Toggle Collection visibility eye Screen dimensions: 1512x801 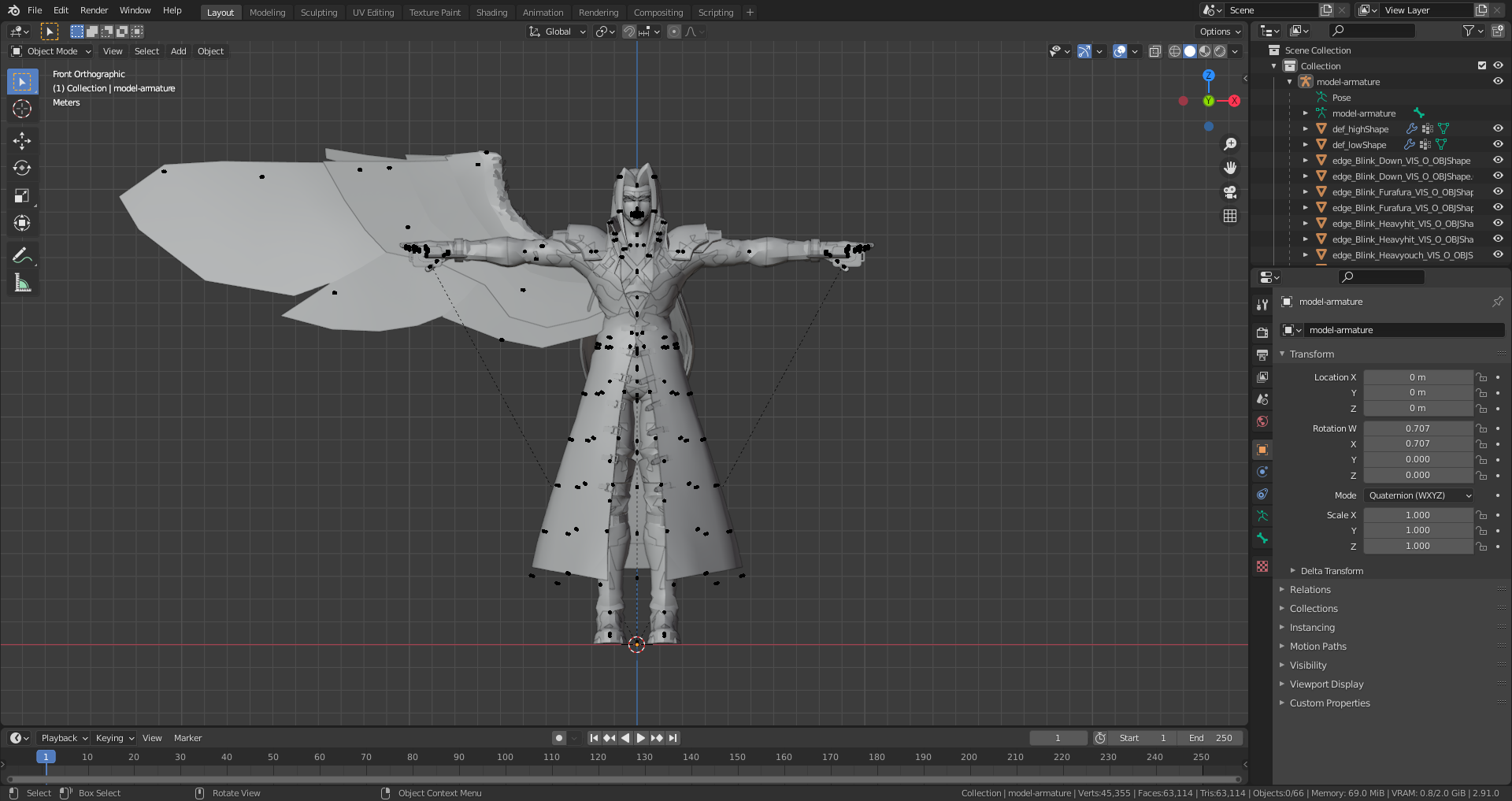(1498, 65)
